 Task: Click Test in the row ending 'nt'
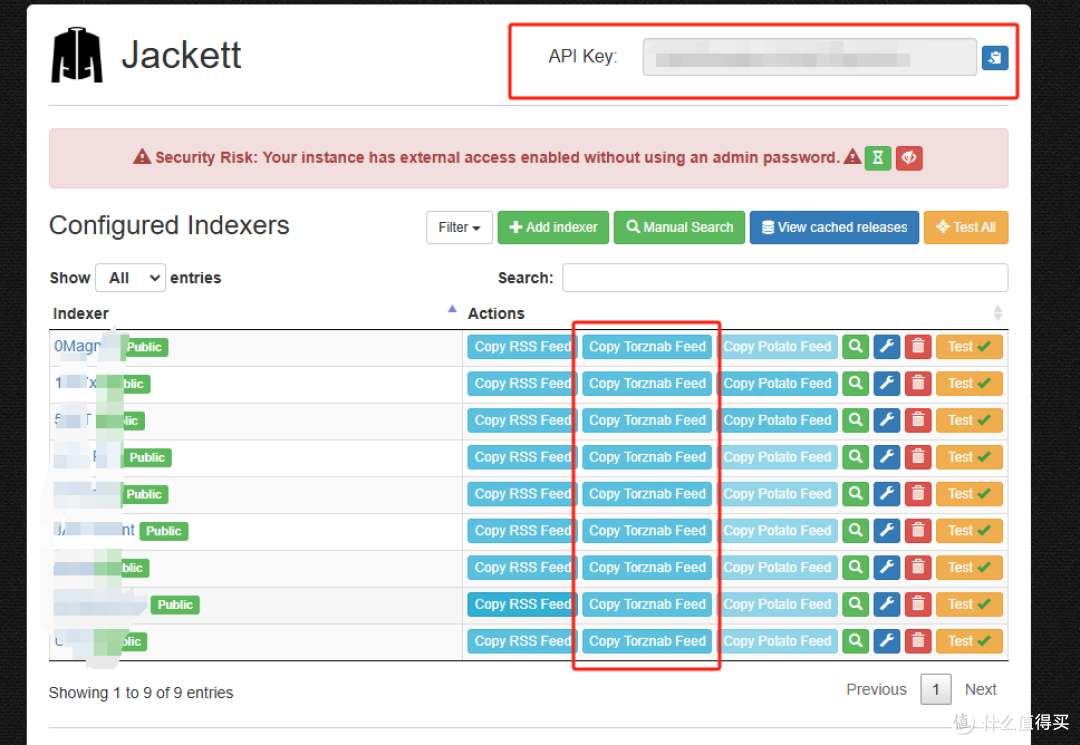(969, 531)
